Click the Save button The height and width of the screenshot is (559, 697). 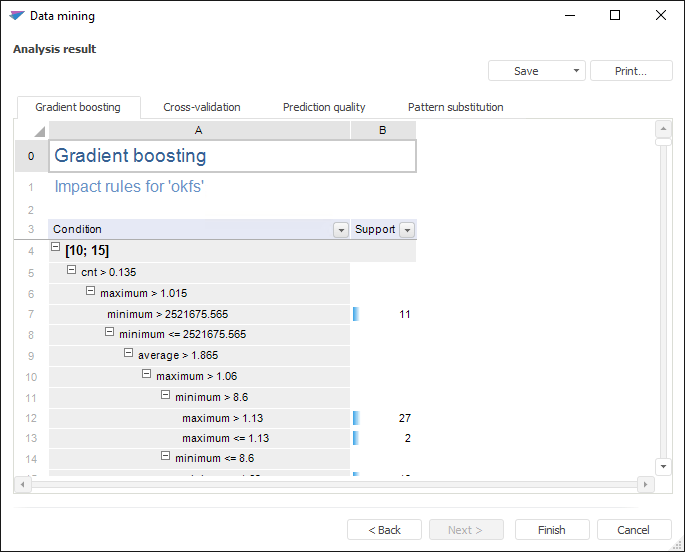pyautogui.click(x=526, y=71)
